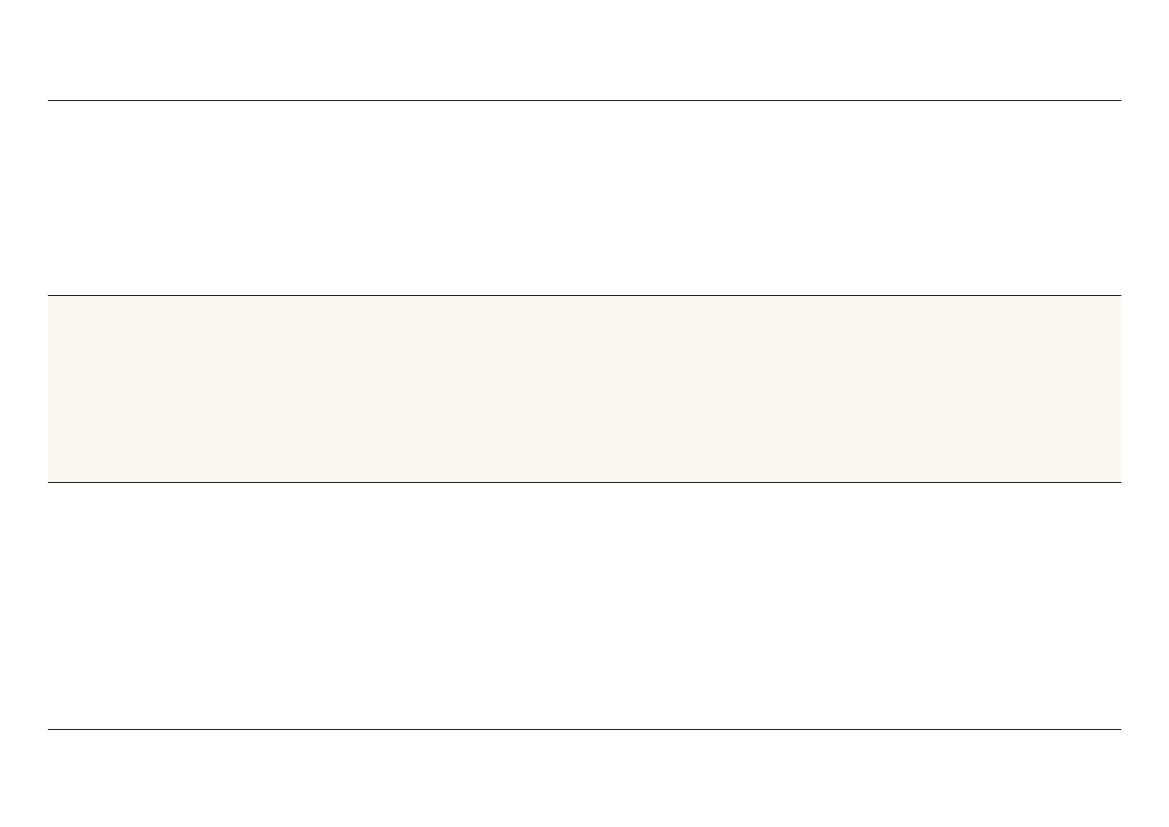Select the beige shaded middle row
This screenshot has height=827, width=1169.
click(x=584, y=389)
